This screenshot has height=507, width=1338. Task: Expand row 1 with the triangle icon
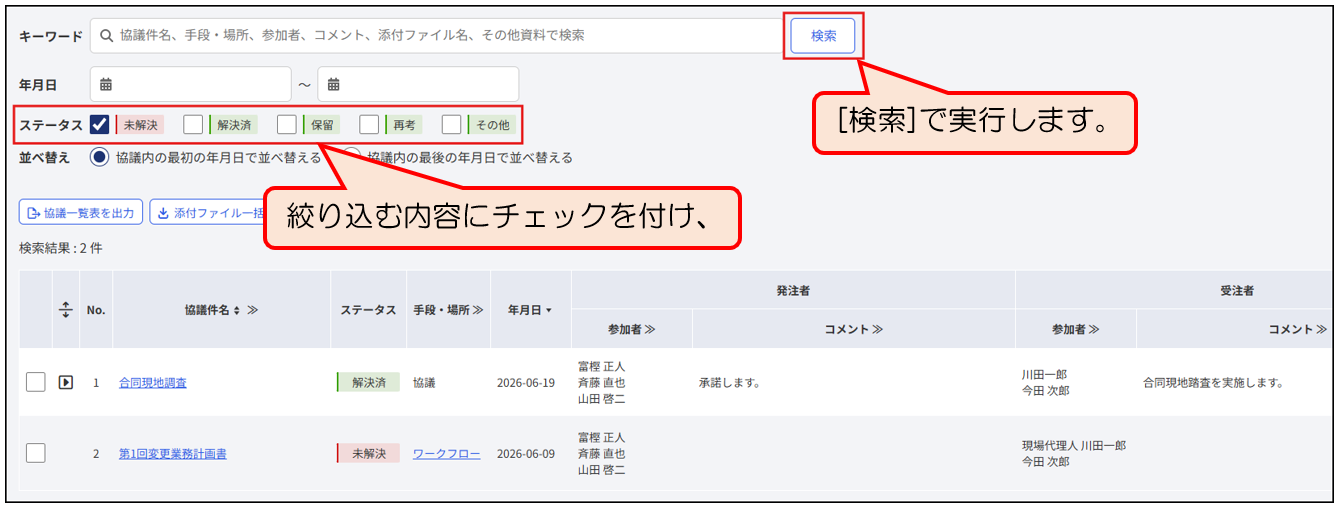66,382
